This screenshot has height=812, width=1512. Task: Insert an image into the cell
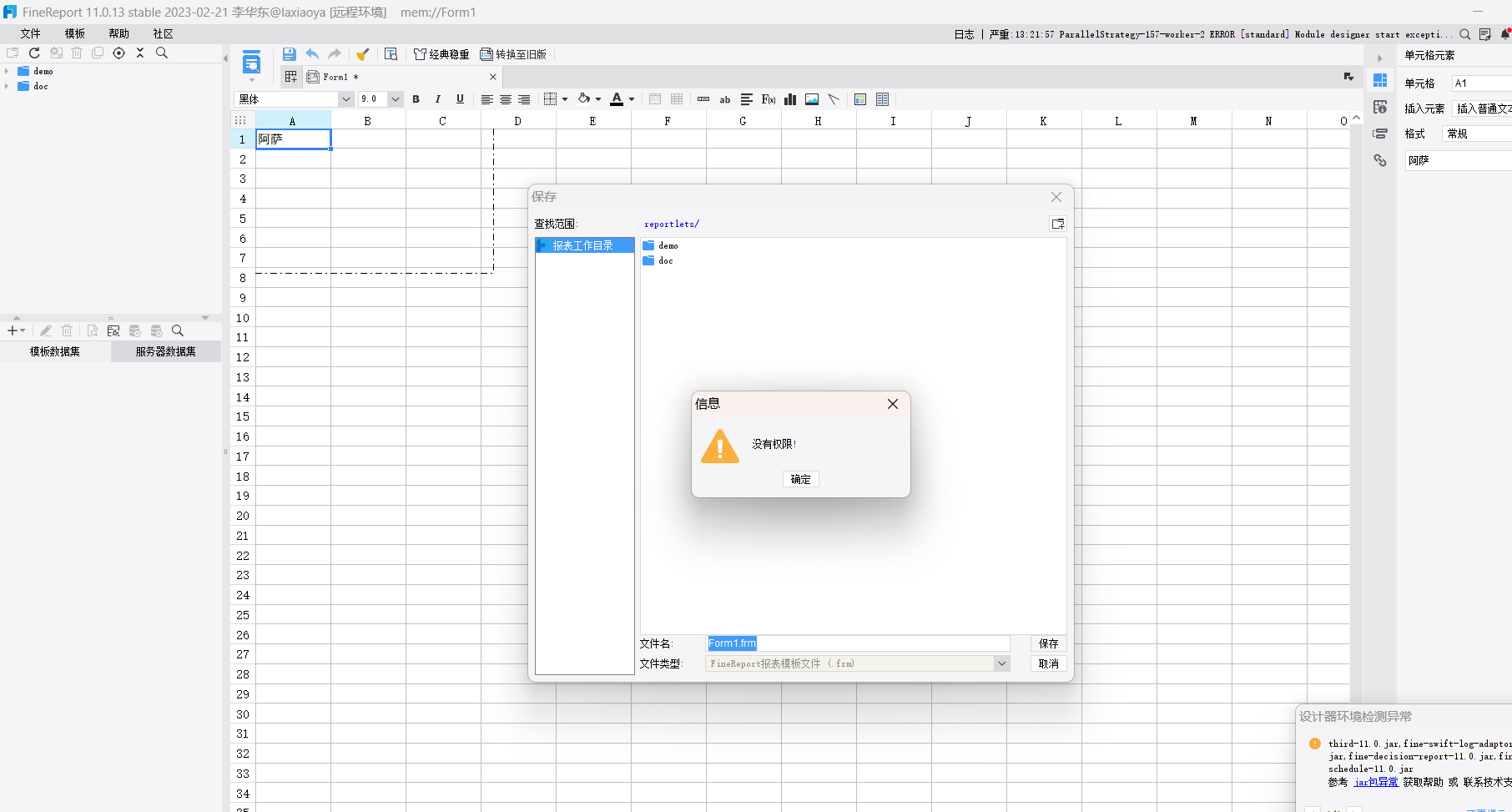pyautogui.click(x=812, y=99)
